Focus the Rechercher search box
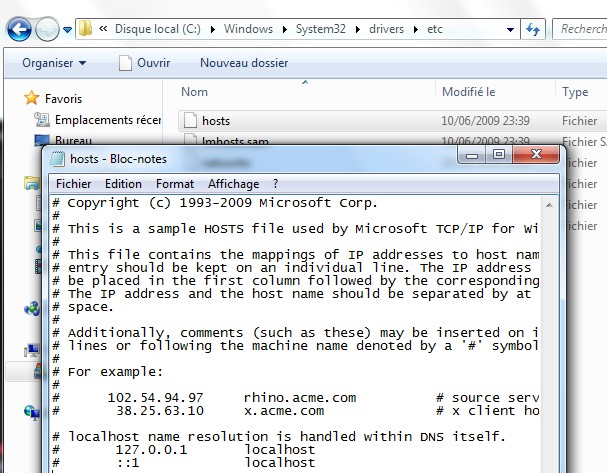 point(580,29)
